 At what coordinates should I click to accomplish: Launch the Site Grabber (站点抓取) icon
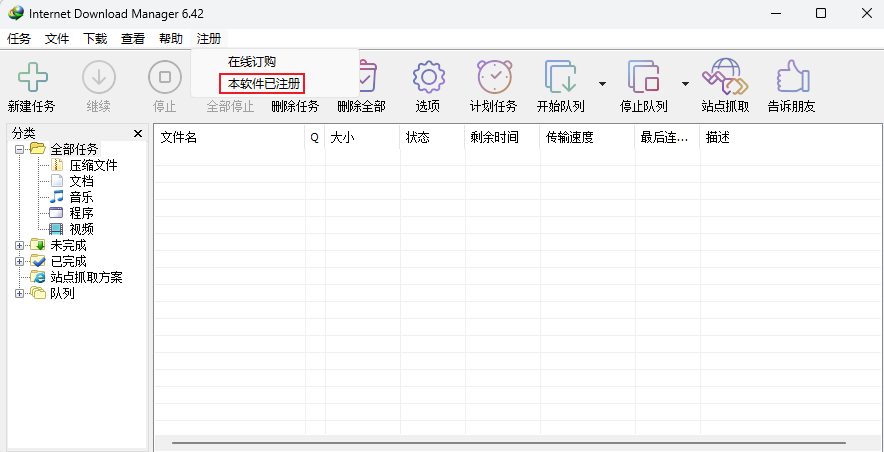[x=725, y=77]
